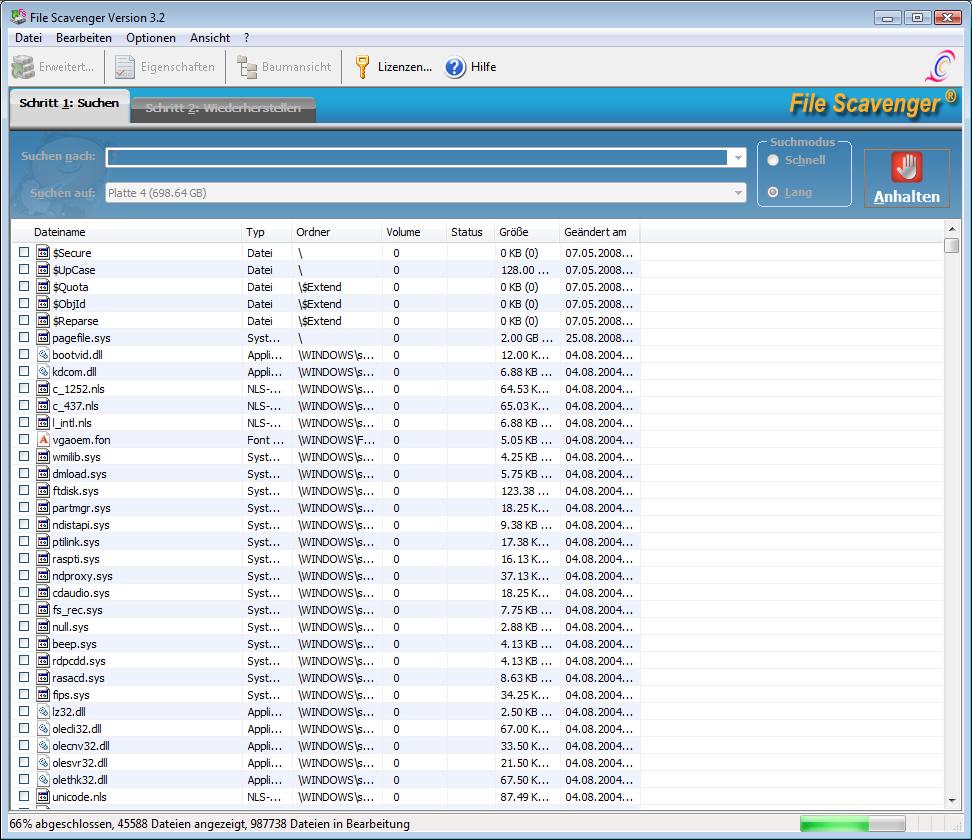Open the ? help menu
The height and width of the screenshot is (840, 972).
(x=247, y=38)
